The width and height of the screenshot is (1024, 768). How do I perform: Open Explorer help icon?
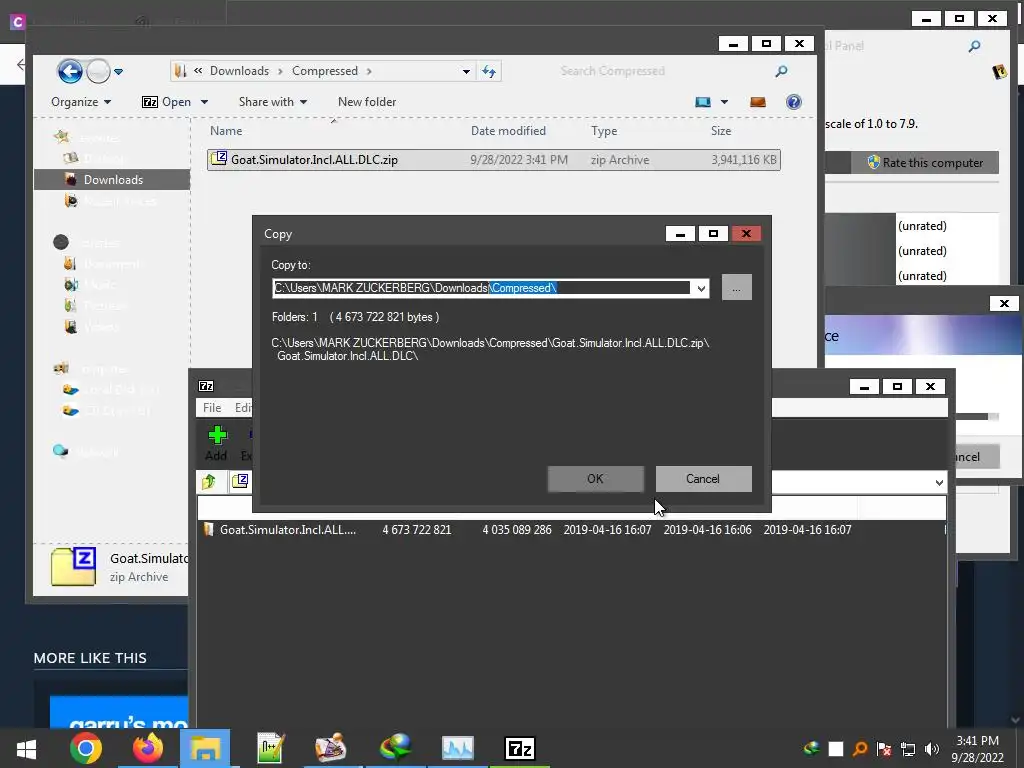click(x=793, y=102)
